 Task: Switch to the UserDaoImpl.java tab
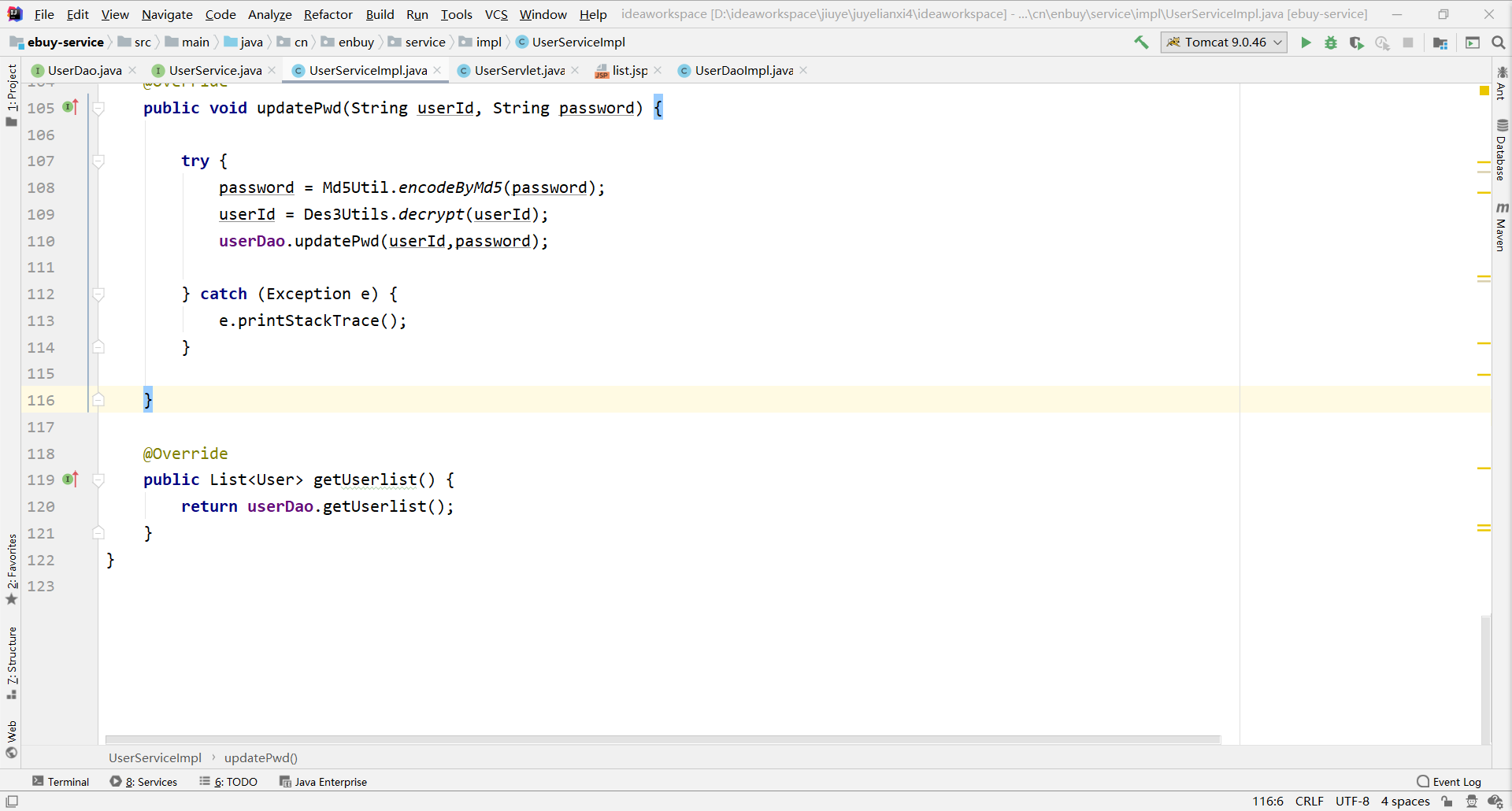coord(743,71)
